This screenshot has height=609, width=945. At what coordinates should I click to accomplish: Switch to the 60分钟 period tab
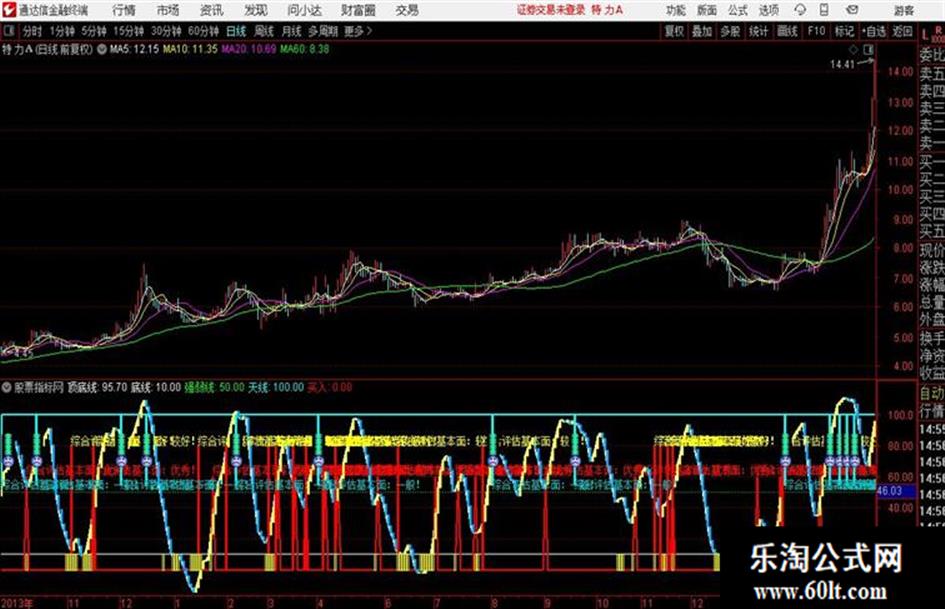coord(203,31)
